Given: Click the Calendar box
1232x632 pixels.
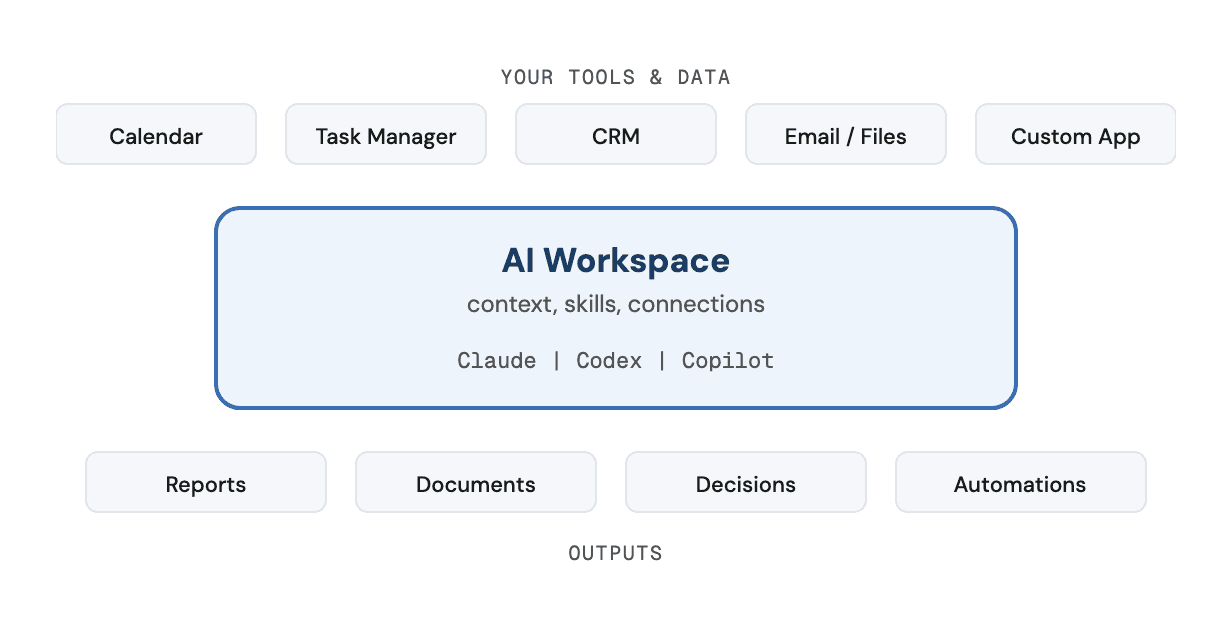Looking at the screenshot, I should pos(156,134).
